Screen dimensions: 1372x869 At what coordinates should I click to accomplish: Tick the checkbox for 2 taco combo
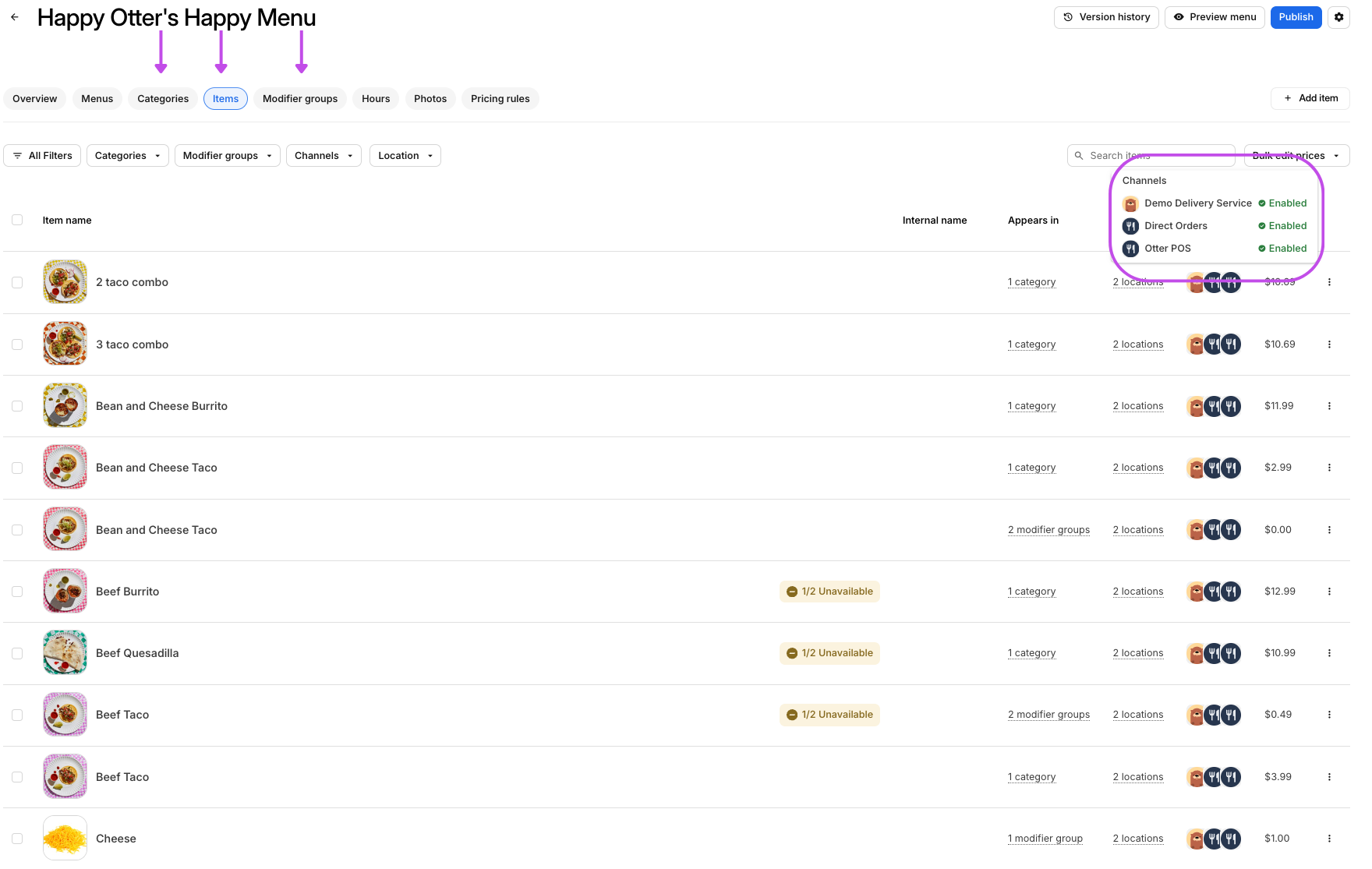(x=17, y=282)
